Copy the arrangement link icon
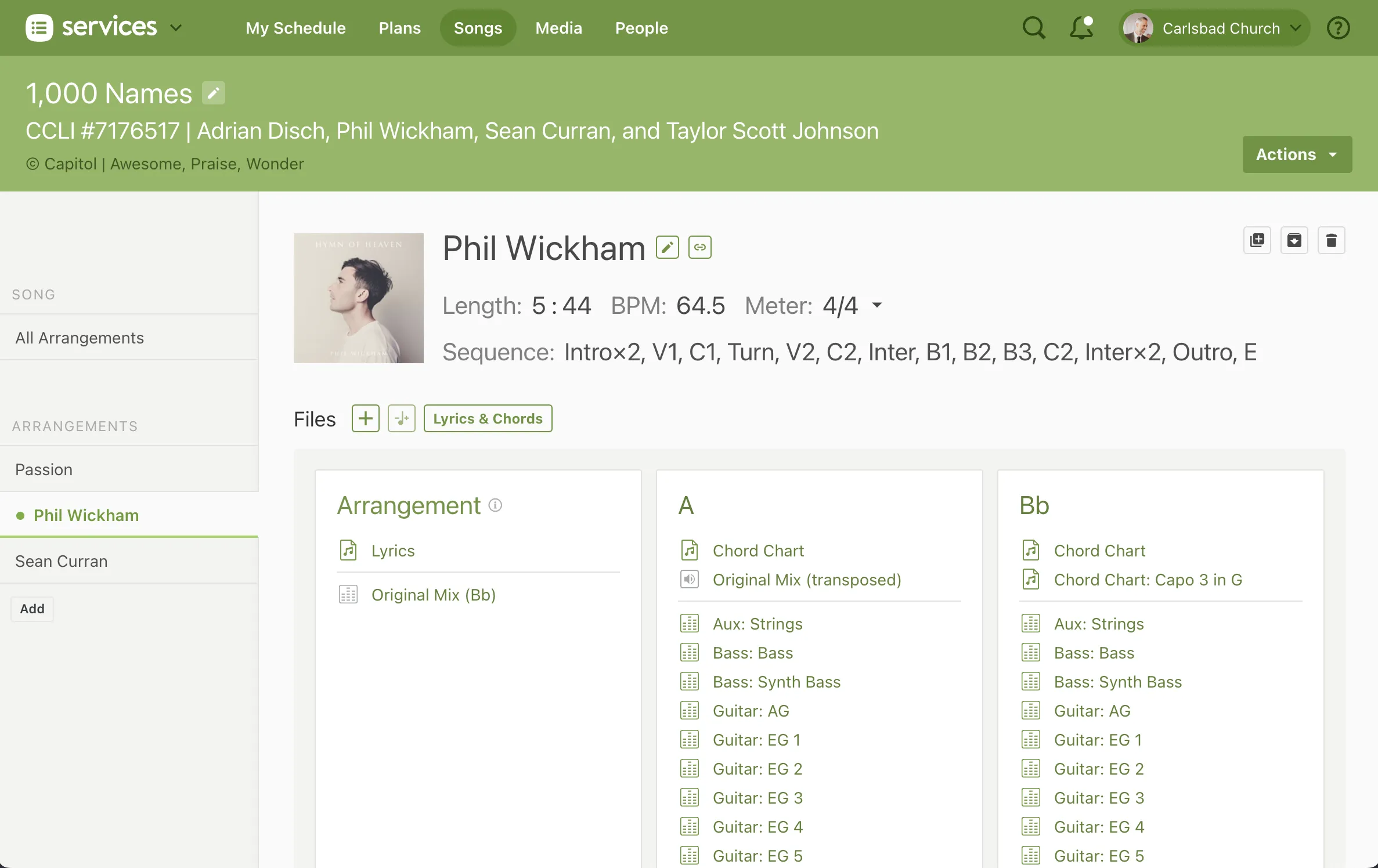The height and width of the screenshot is (868, 1378). coord(700,247)
